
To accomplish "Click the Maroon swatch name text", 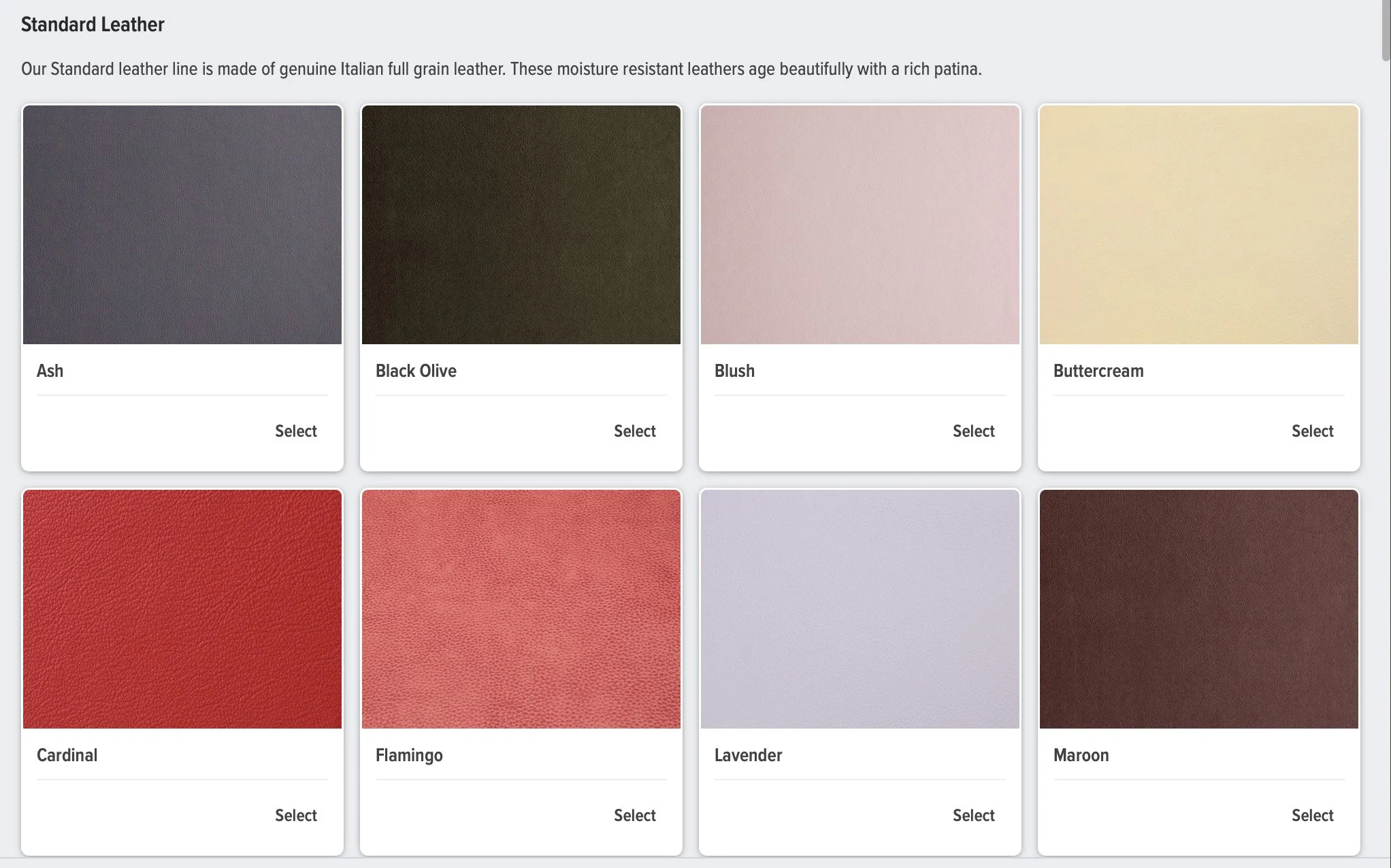I will pos(1080,755).
